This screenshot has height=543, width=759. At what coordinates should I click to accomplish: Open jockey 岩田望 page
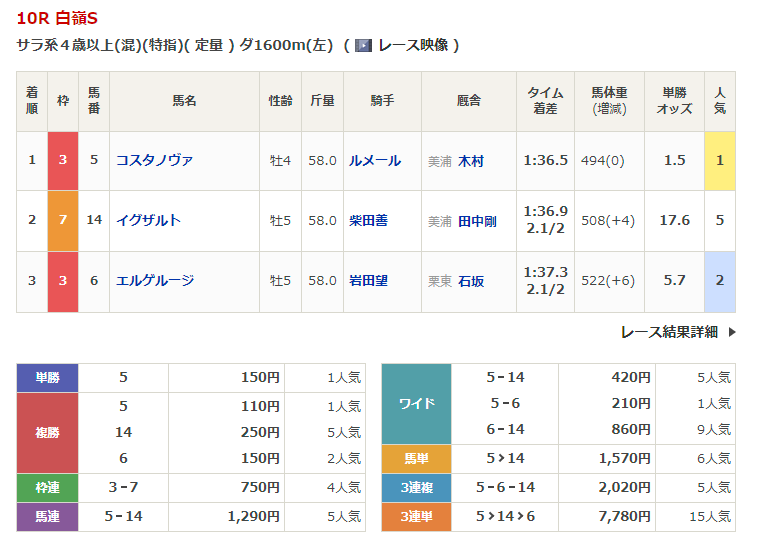pos(367,281)
